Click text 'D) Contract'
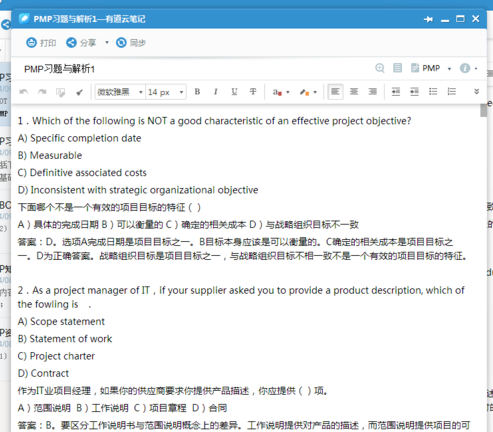Image resolution: width=493 pixels, height=432 pixels. point(43,373)
